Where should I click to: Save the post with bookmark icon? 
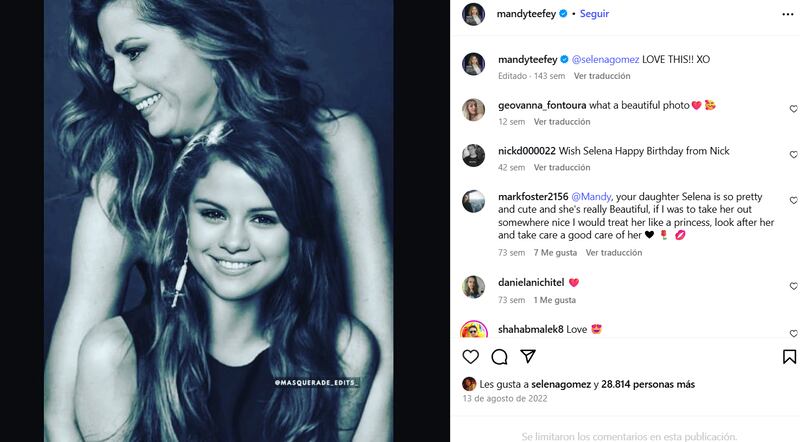[x=789, y=356]
